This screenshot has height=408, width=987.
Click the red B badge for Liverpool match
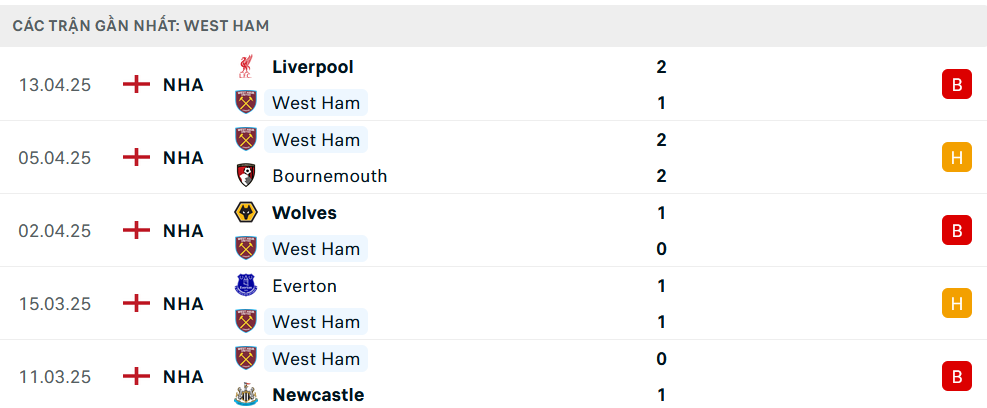click(956, 85)
